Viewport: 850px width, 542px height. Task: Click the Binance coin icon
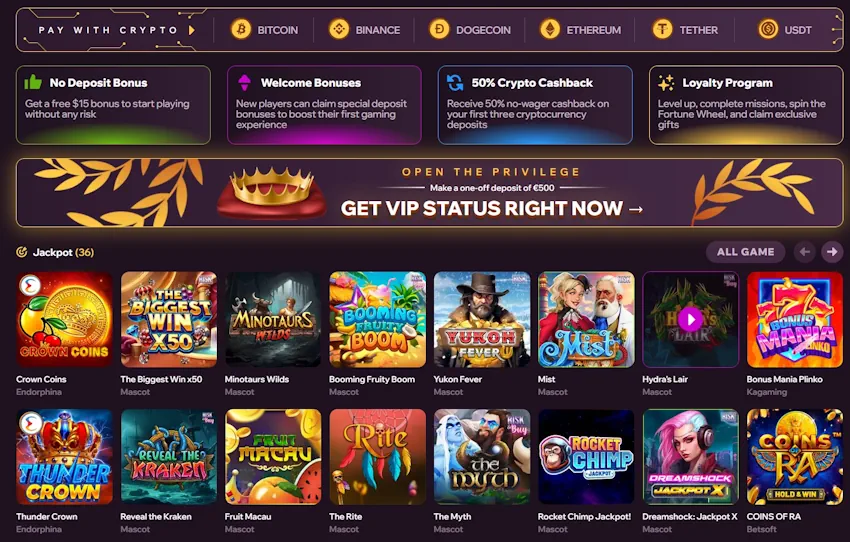339,30
